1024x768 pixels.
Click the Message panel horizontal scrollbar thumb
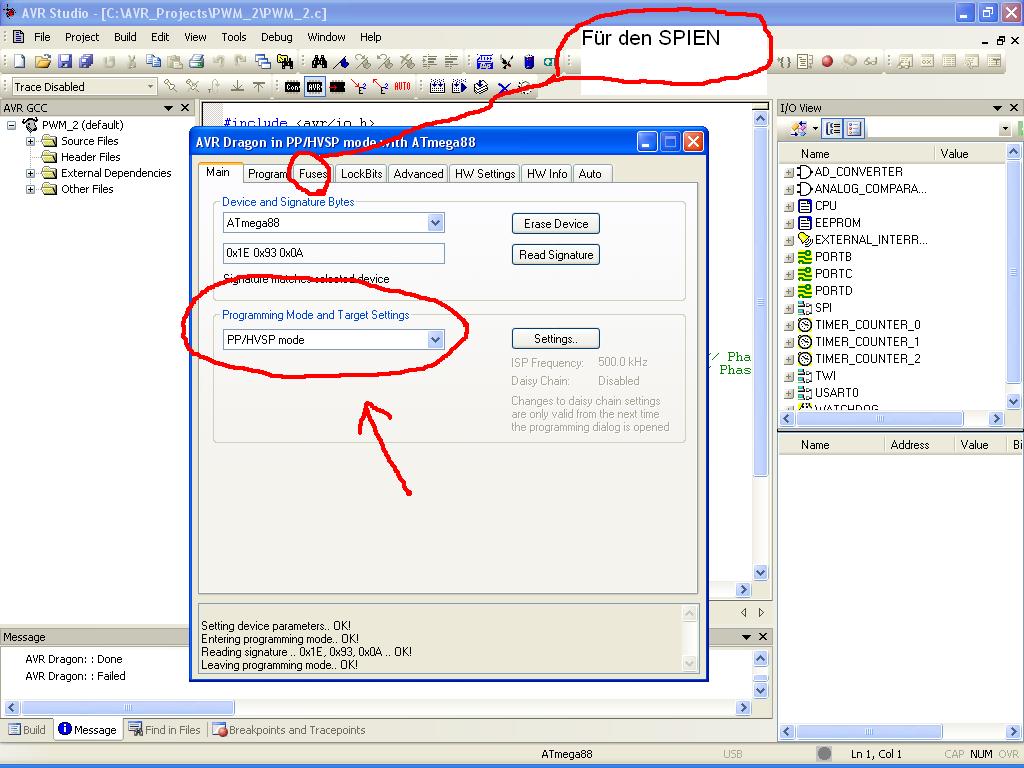tap(128, 707)
